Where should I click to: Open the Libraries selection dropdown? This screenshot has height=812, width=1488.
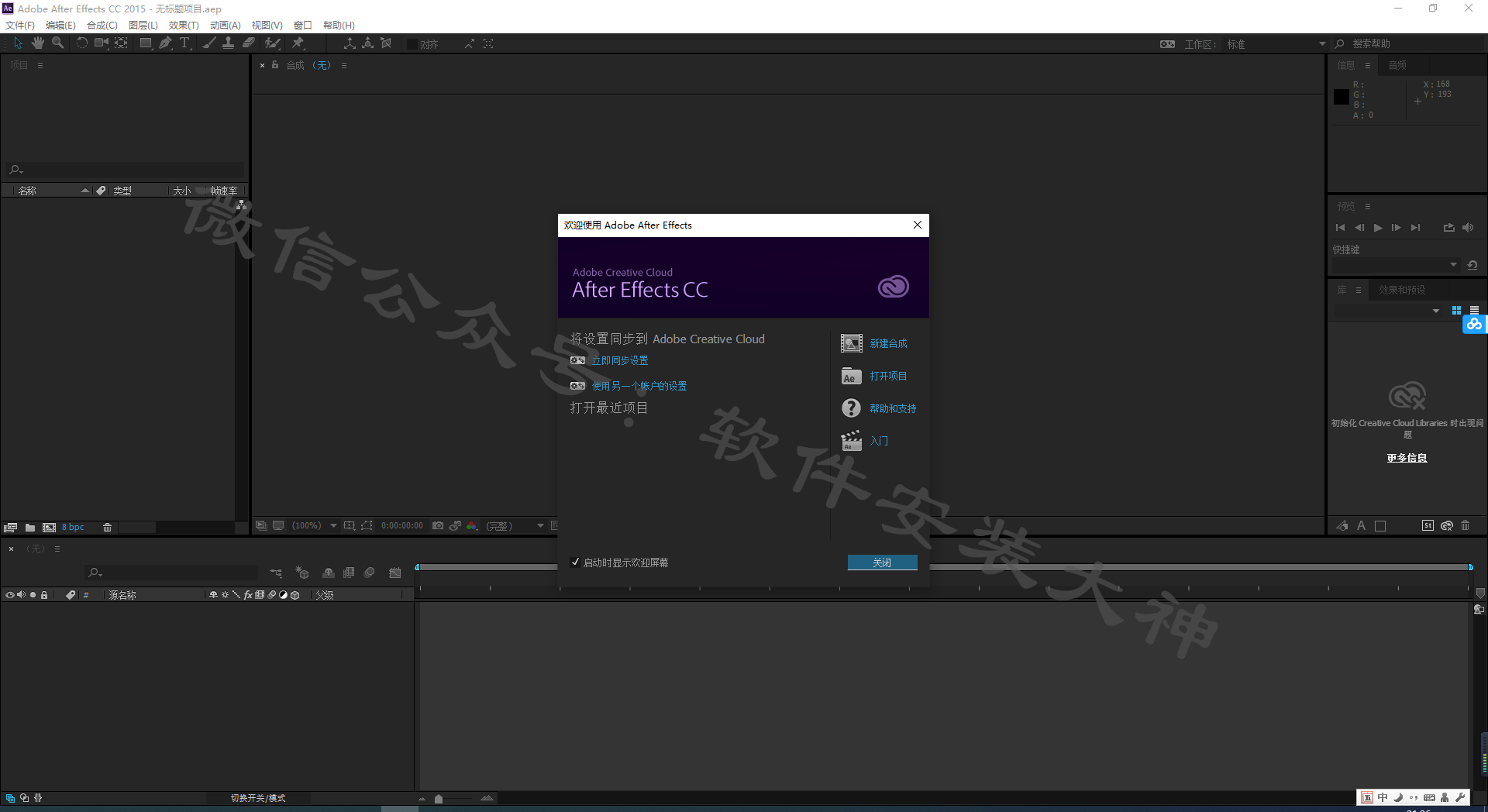(1387, 311)
